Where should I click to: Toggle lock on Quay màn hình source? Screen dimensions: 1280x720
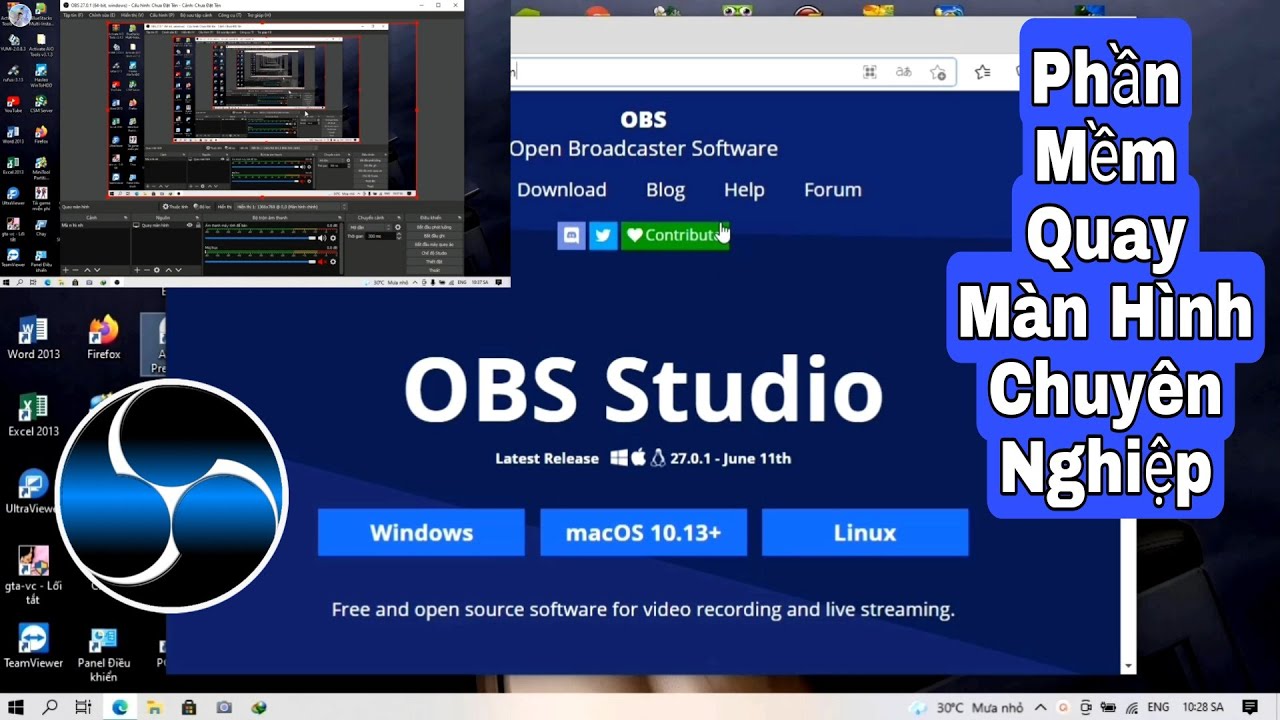pos(198,225)
